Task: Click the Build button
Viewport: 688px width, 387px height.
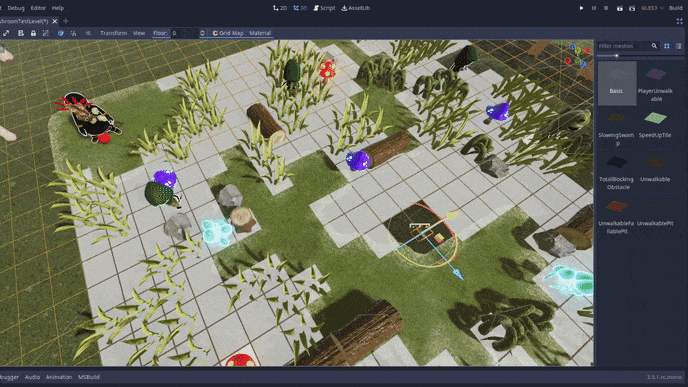Action: [676, 8]
